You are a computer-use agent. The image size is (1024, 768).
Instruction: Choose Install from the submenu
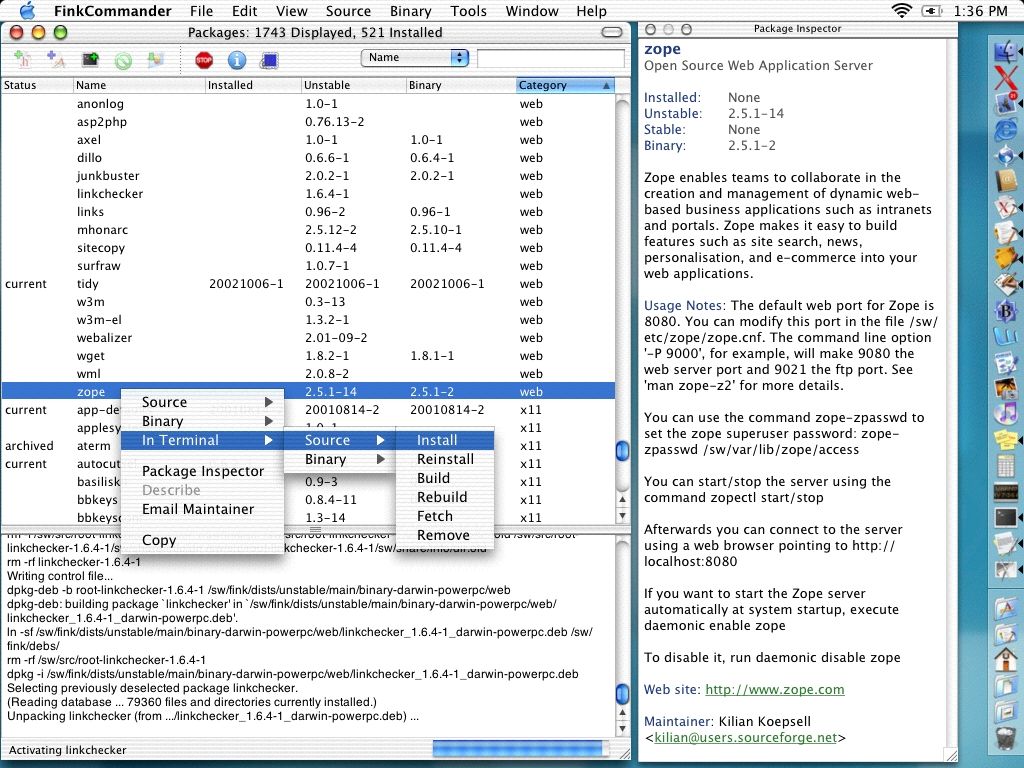445,440
